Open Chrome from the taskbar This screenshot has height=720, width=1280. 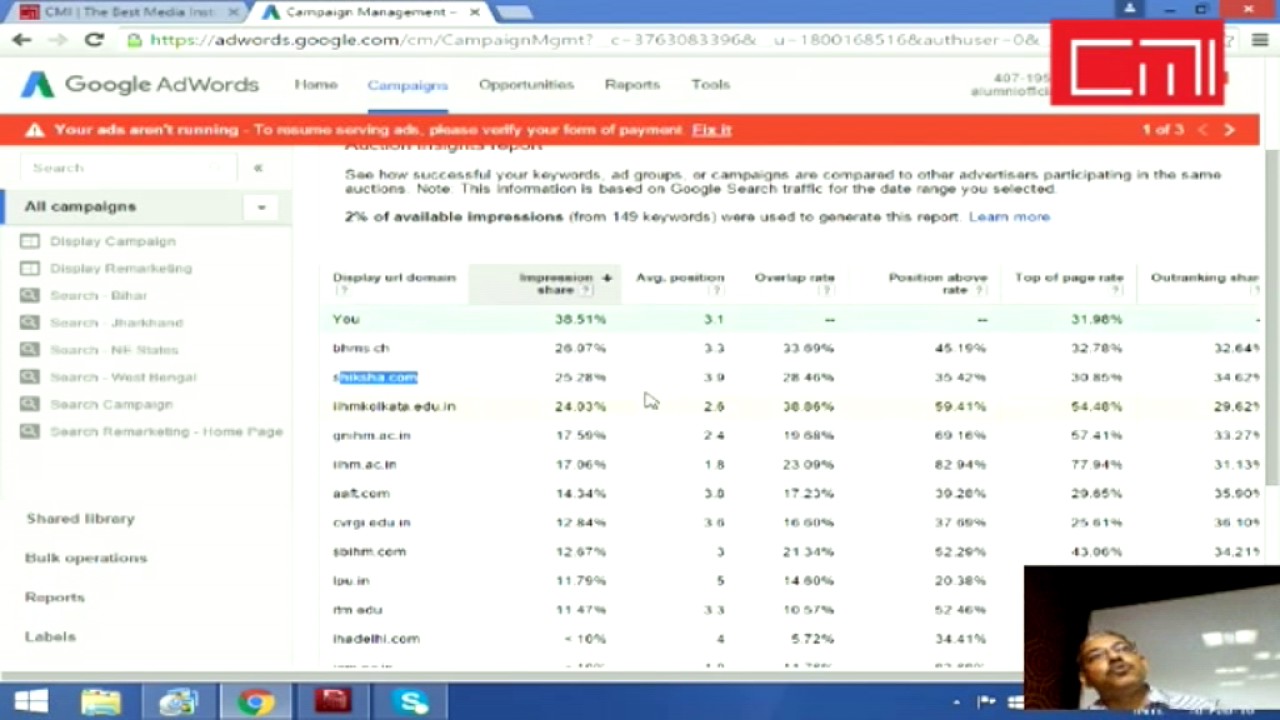point(256,702)
